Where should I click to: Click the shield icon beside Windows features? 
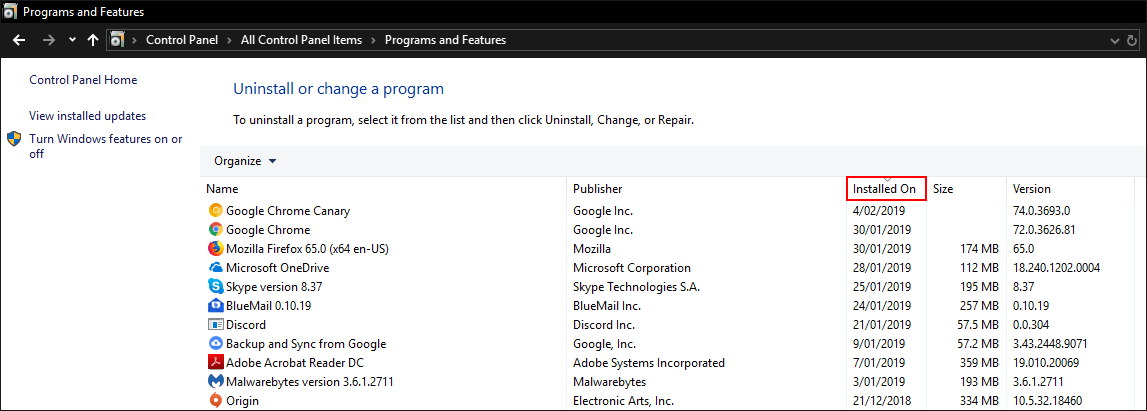[x=14, y=139]
